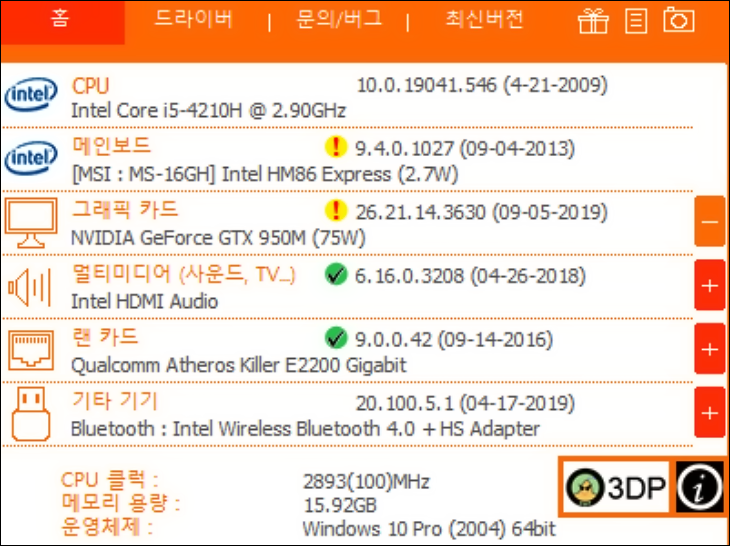Click audio driver version 6.16.0.3208
Screen dimensions: 730x546
[x=471, y=276]
